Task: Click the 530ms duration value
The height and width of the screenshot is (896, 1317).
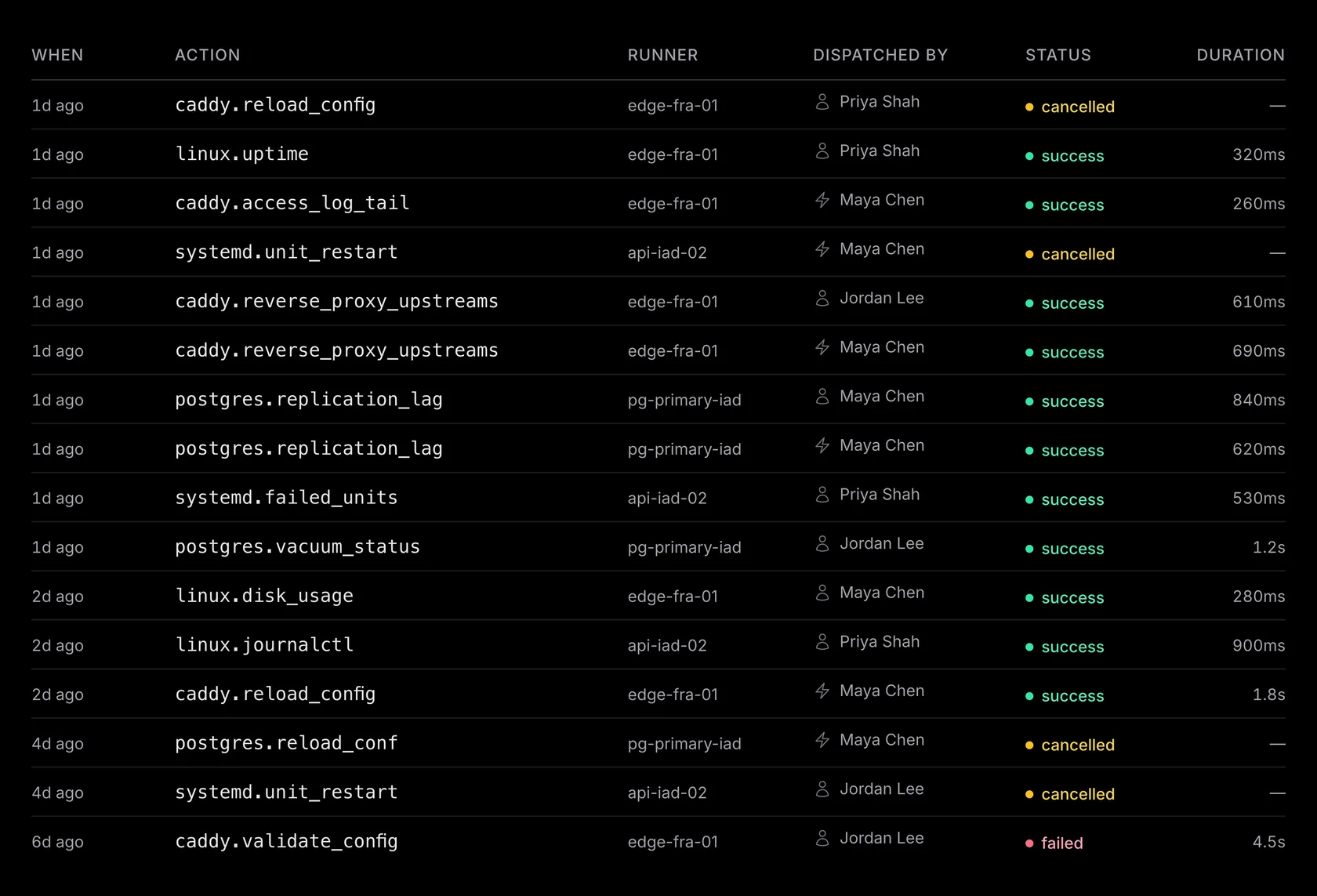Action: coord(1259,499)
